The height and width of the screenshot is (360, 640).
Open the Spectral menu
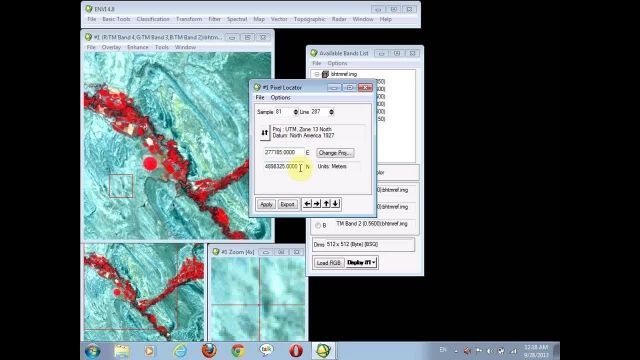[x=237, y=19]
